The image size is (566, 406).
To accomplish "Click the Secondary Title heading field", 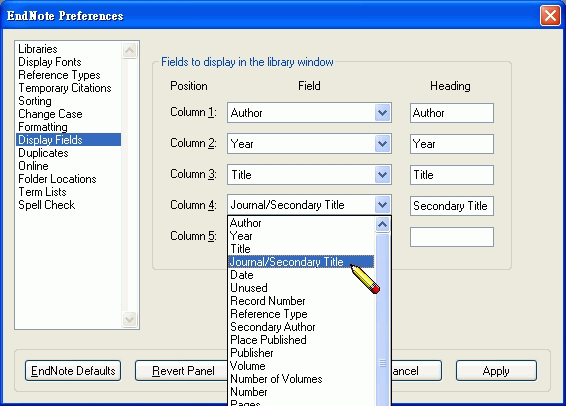I will [452, 206].
